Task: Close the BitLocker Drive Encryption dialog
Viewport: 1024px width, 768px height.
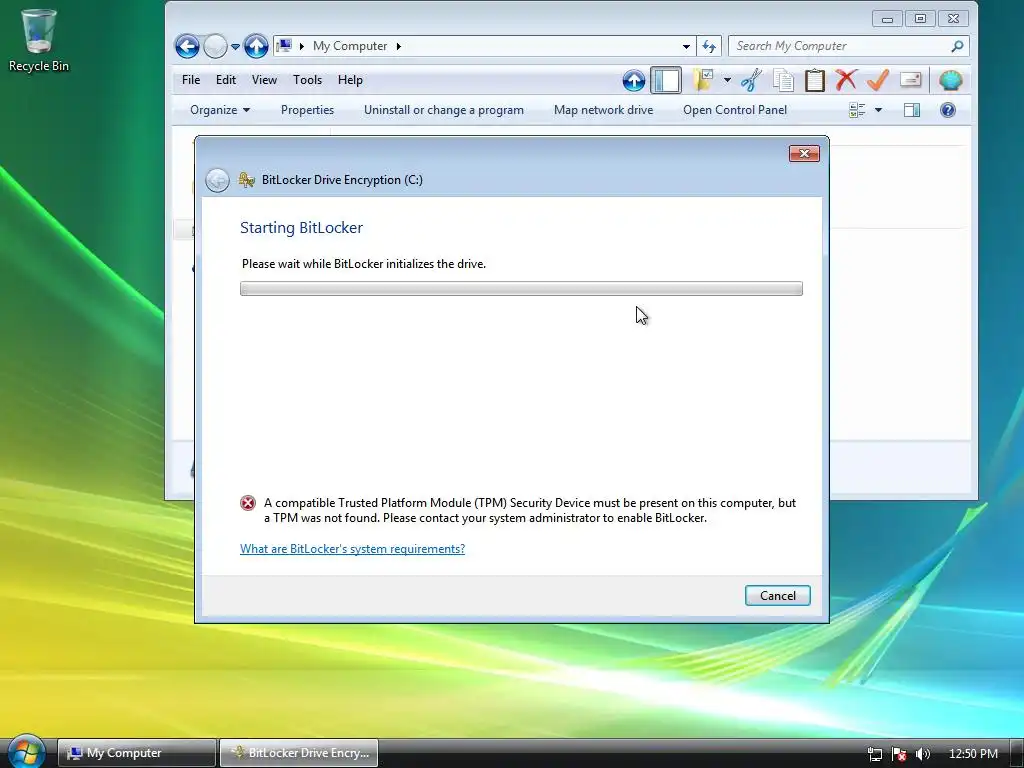Action: coord(804,153)
